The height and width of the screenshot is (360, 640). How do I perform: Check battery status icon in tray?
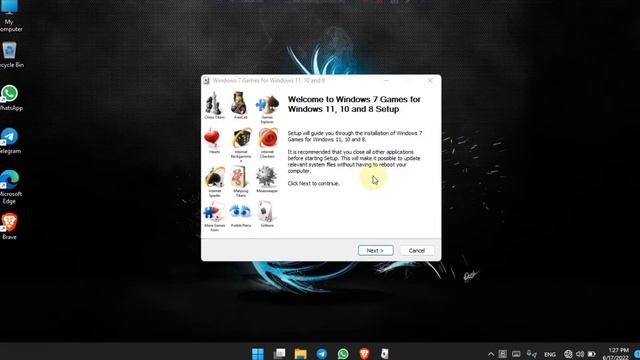coord(591,354)
